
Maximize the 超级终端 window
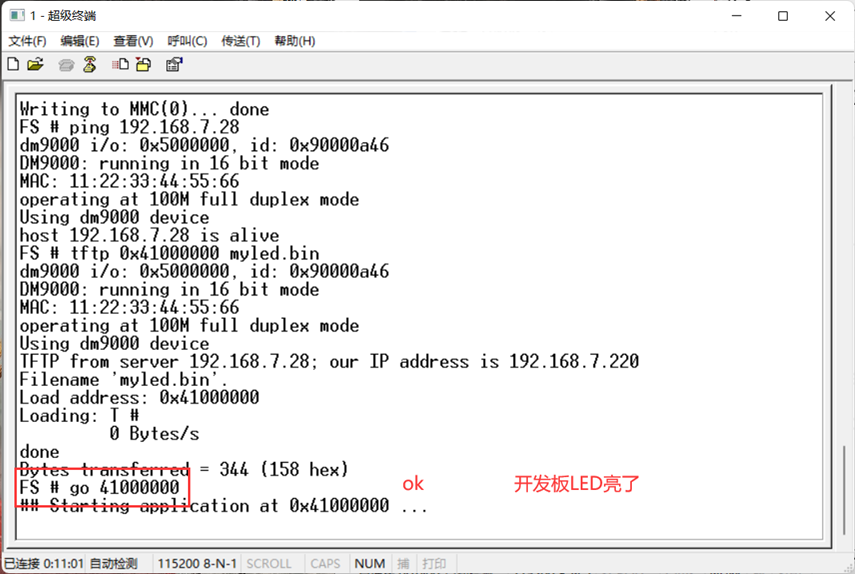click(783, 16)
